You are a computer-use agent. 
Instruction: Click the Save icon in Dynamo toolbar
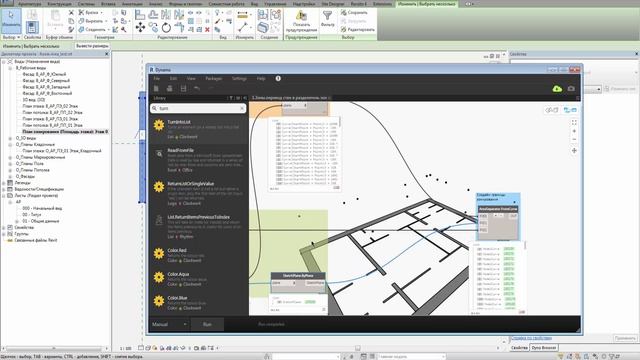click(x=183, y=89)
